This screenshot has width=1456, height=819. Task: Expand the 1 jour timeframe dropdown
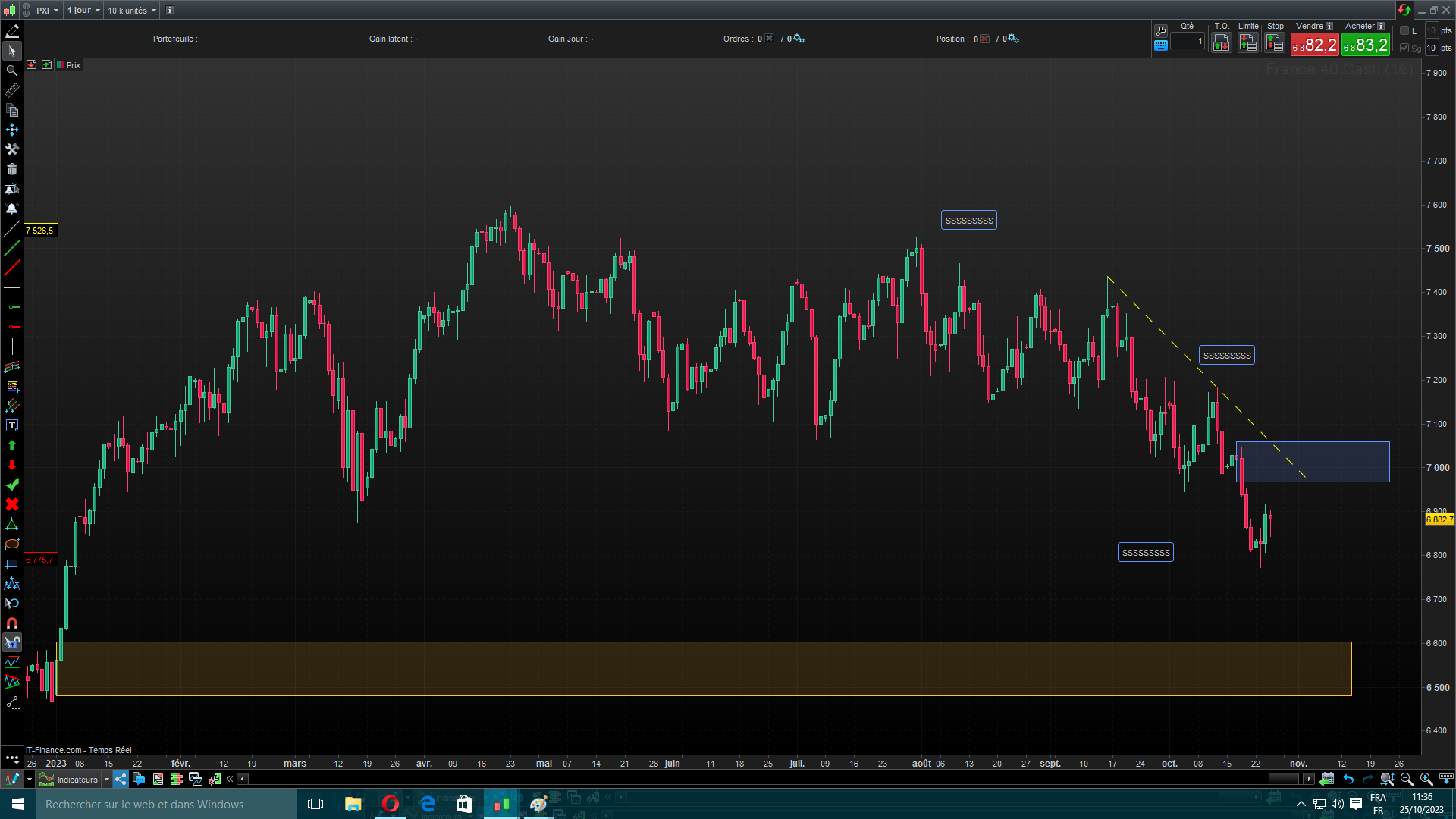tap(83, 11)
